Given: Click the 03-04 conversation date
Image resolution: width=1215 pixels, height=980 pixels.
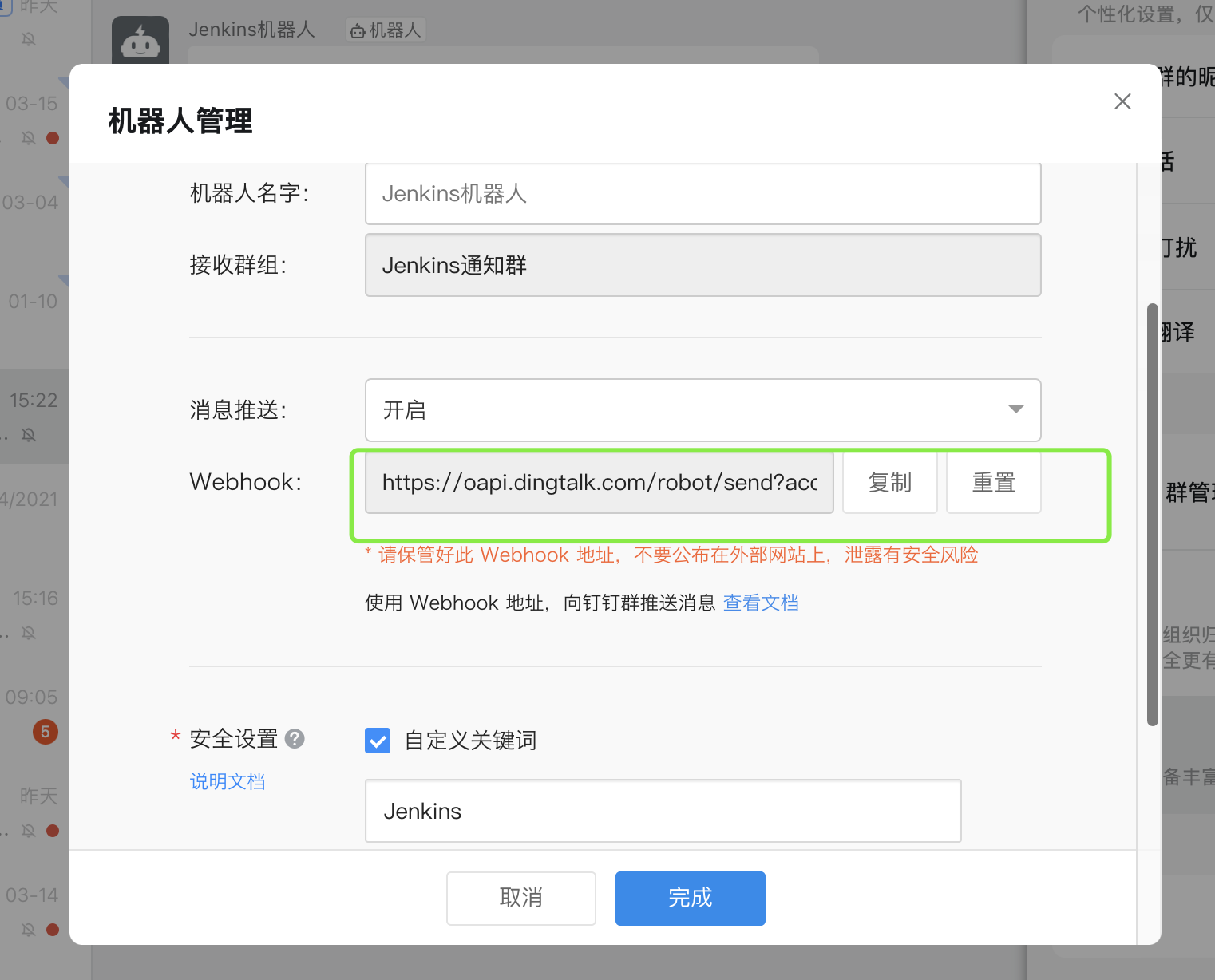Looking at the screenshot, I should tap(30, 202).
